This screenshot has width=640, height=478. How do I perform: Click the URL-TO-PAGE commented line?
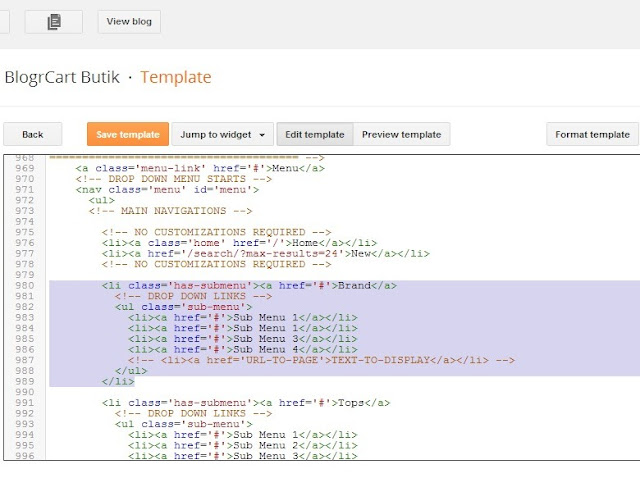coord(322,360)
